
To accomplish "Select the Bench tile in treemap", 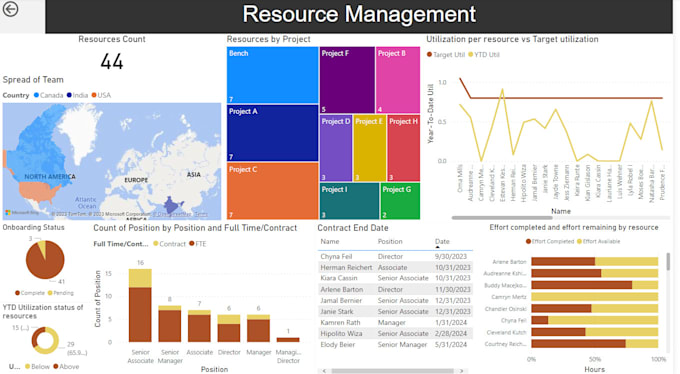I will click(272, 75).
